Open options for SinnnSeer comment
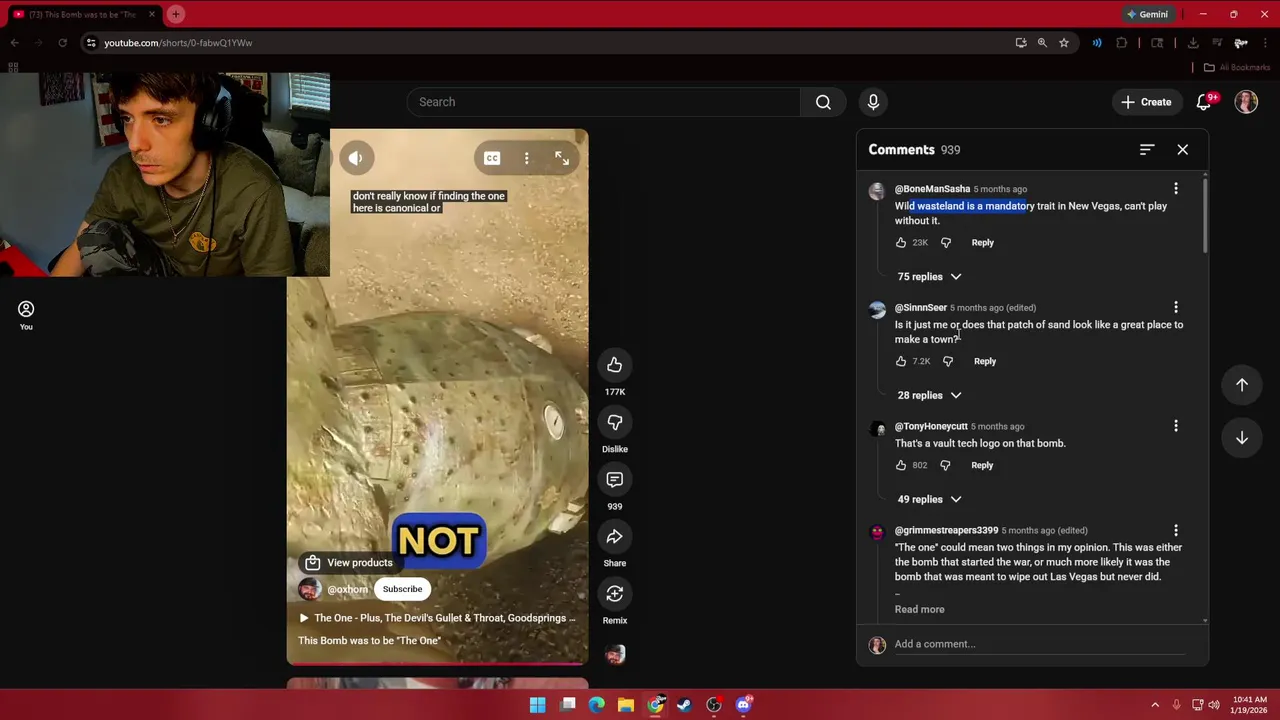 click(1176, 307)
